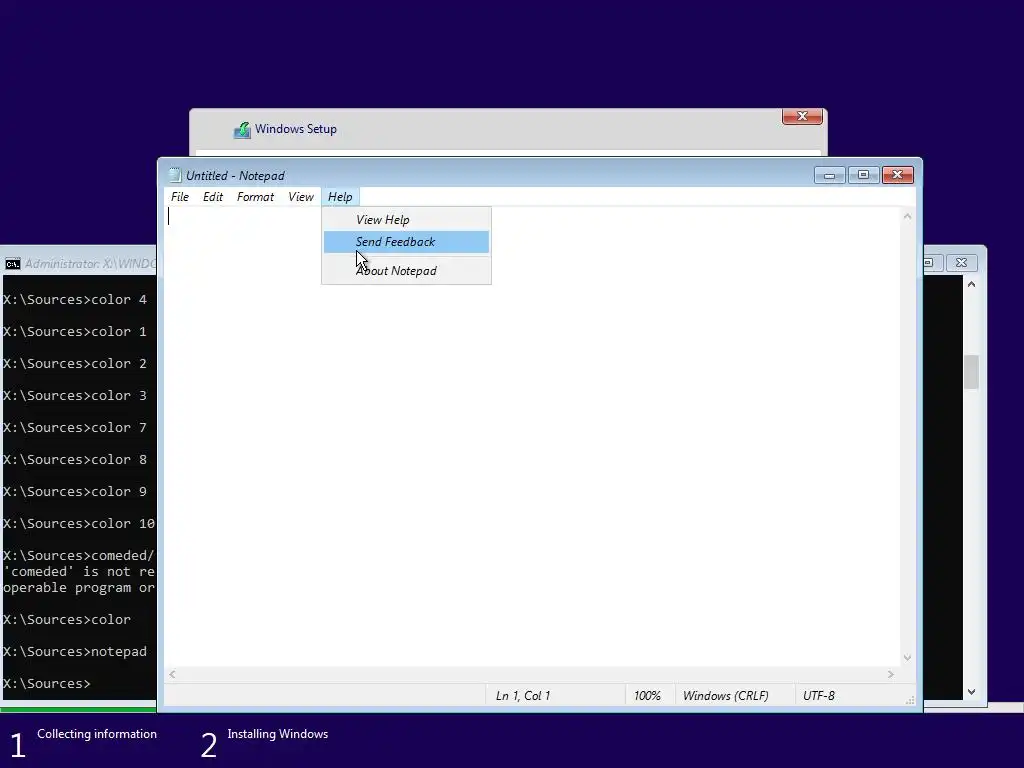Click Notepad horizontal scrollbar right arrow
Viewport: 1024px width, 768px height.
[x=891, y=674]
